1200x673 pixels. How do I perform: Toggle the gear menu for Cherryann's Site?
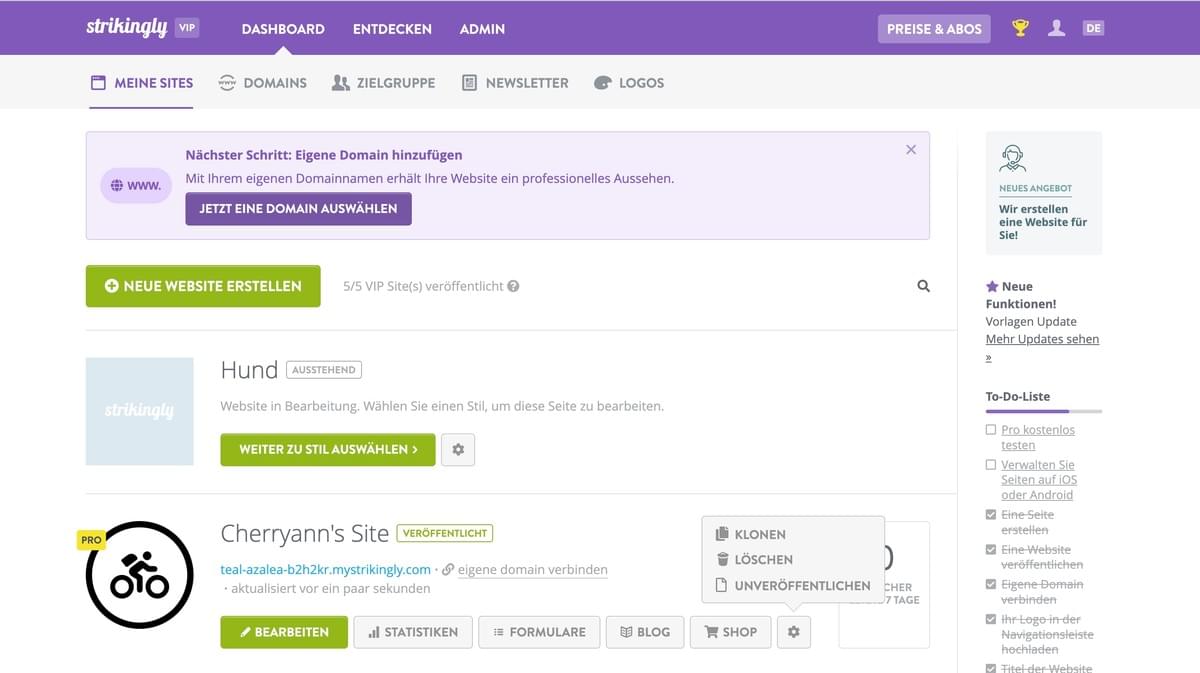pyautogui.click(x=794, y=632)
